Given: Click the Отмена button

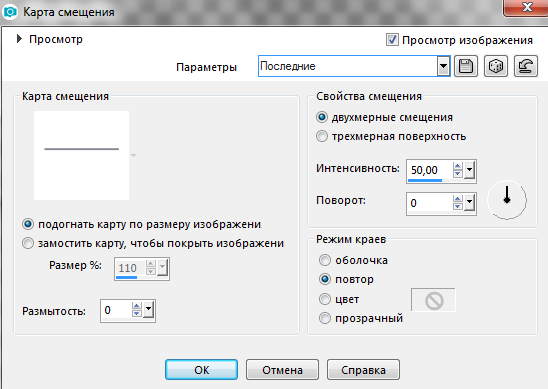Looking at the screenshot, I should coord(282,369).
